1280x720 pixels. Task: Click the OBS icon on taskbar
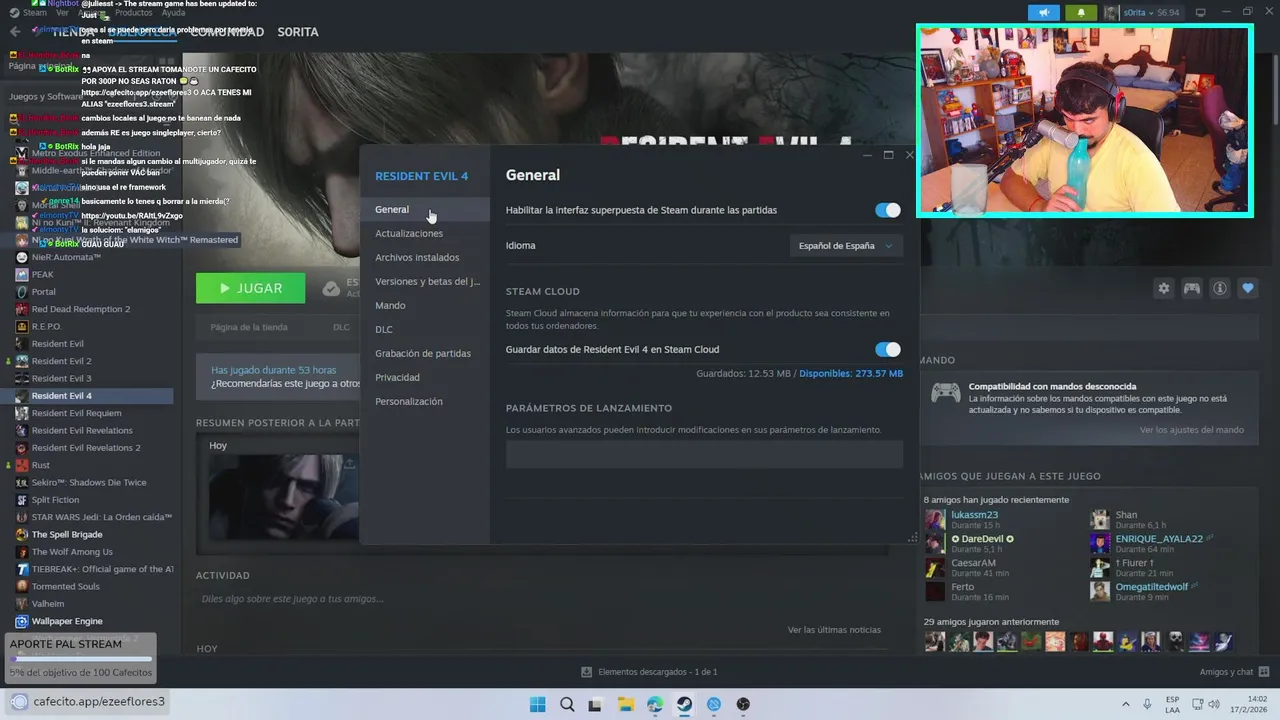pyautogui.click(x=743, y=704)
